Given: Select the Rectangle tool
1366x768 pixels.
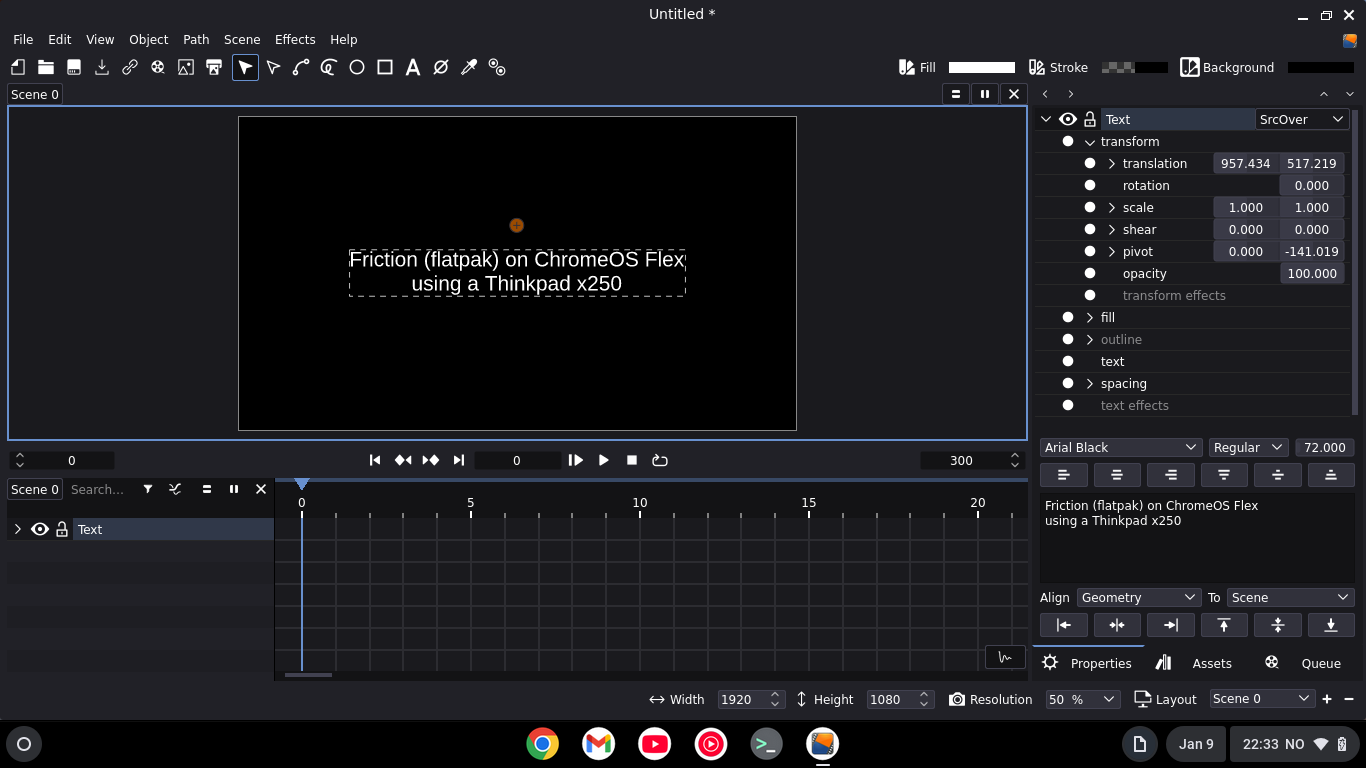Looking at the screenshot, I should click(x=385, y=67).
